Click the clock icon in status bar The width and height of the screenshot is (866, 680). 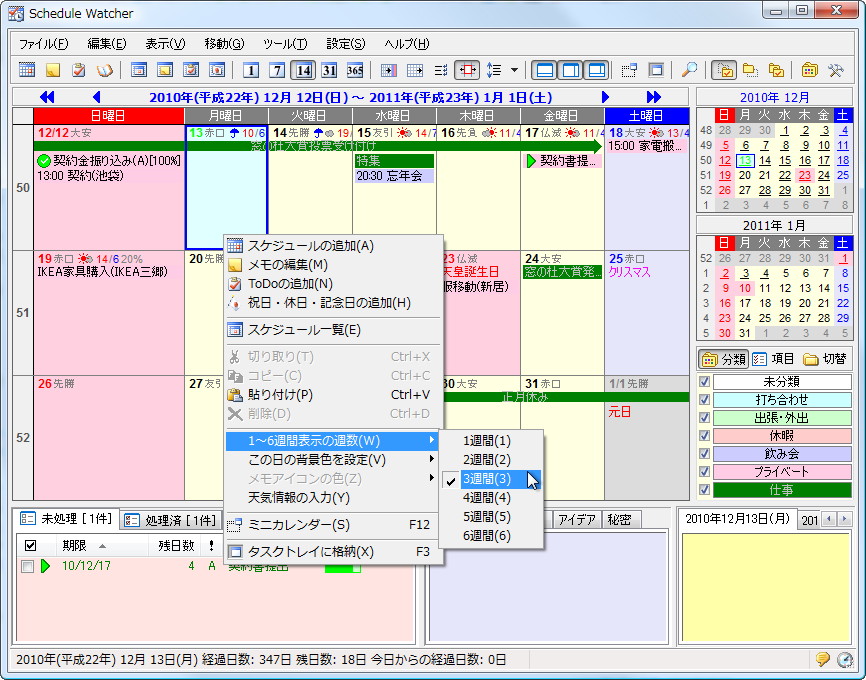pyautogui.click(x=845, y=659)
